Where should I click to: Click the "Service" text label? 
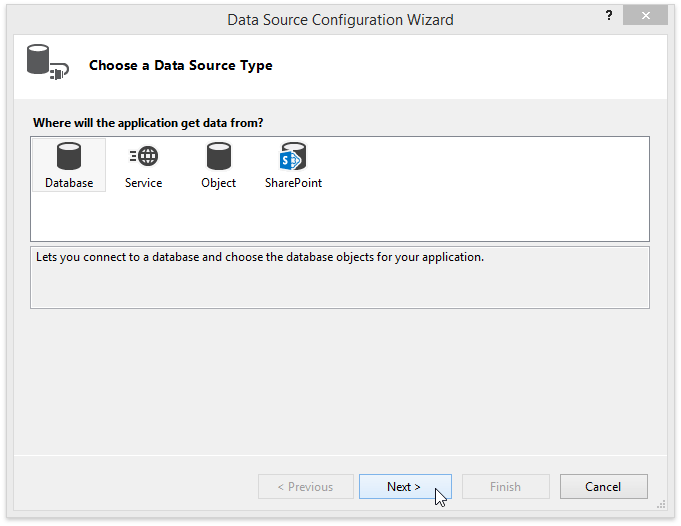[144, 183]
